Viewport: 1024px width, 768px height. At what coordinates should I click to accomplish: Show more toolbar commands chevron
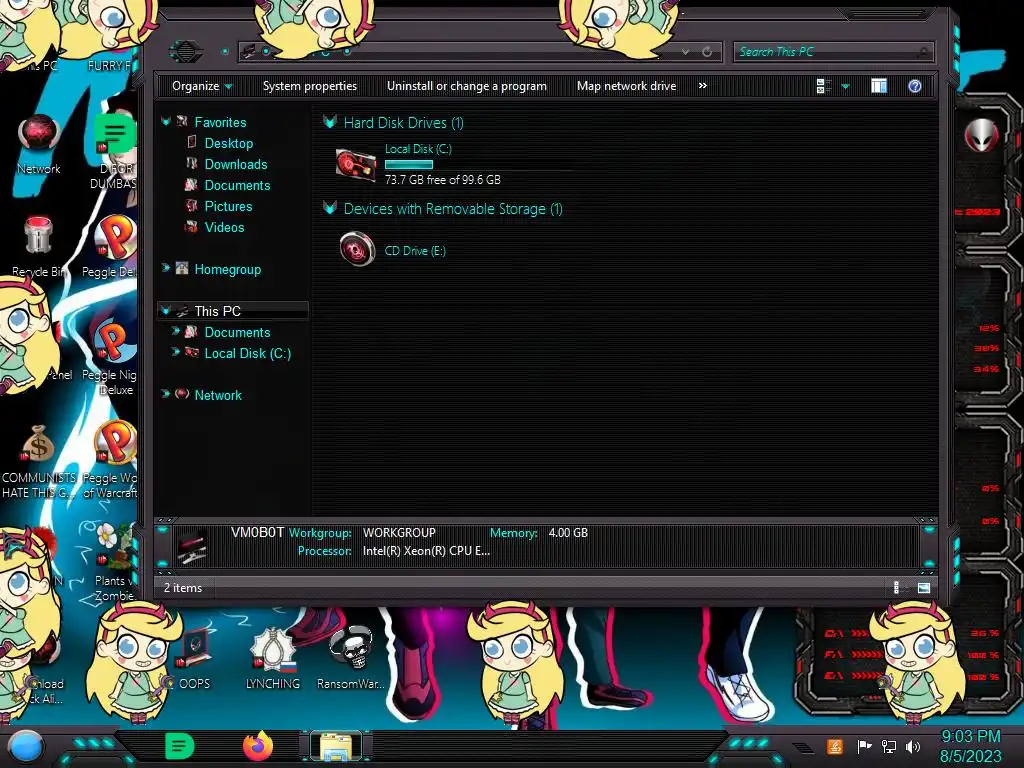(703, 86)
